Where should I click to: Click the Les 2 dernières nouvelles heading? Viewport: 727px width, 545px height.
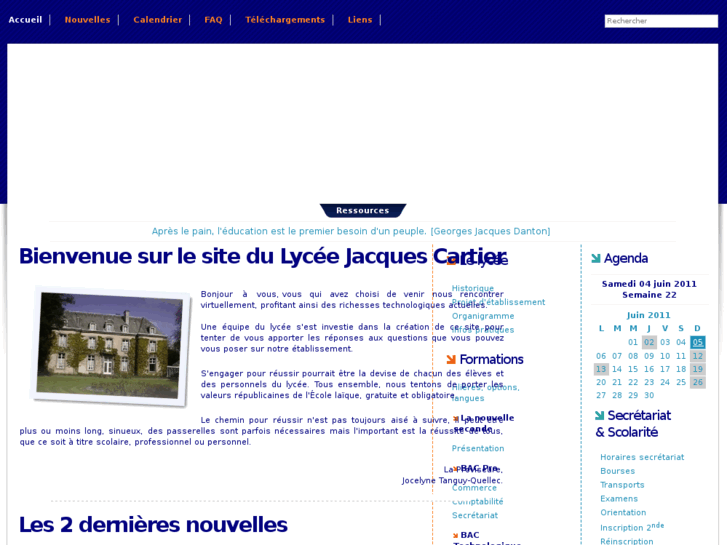(153, 525)
